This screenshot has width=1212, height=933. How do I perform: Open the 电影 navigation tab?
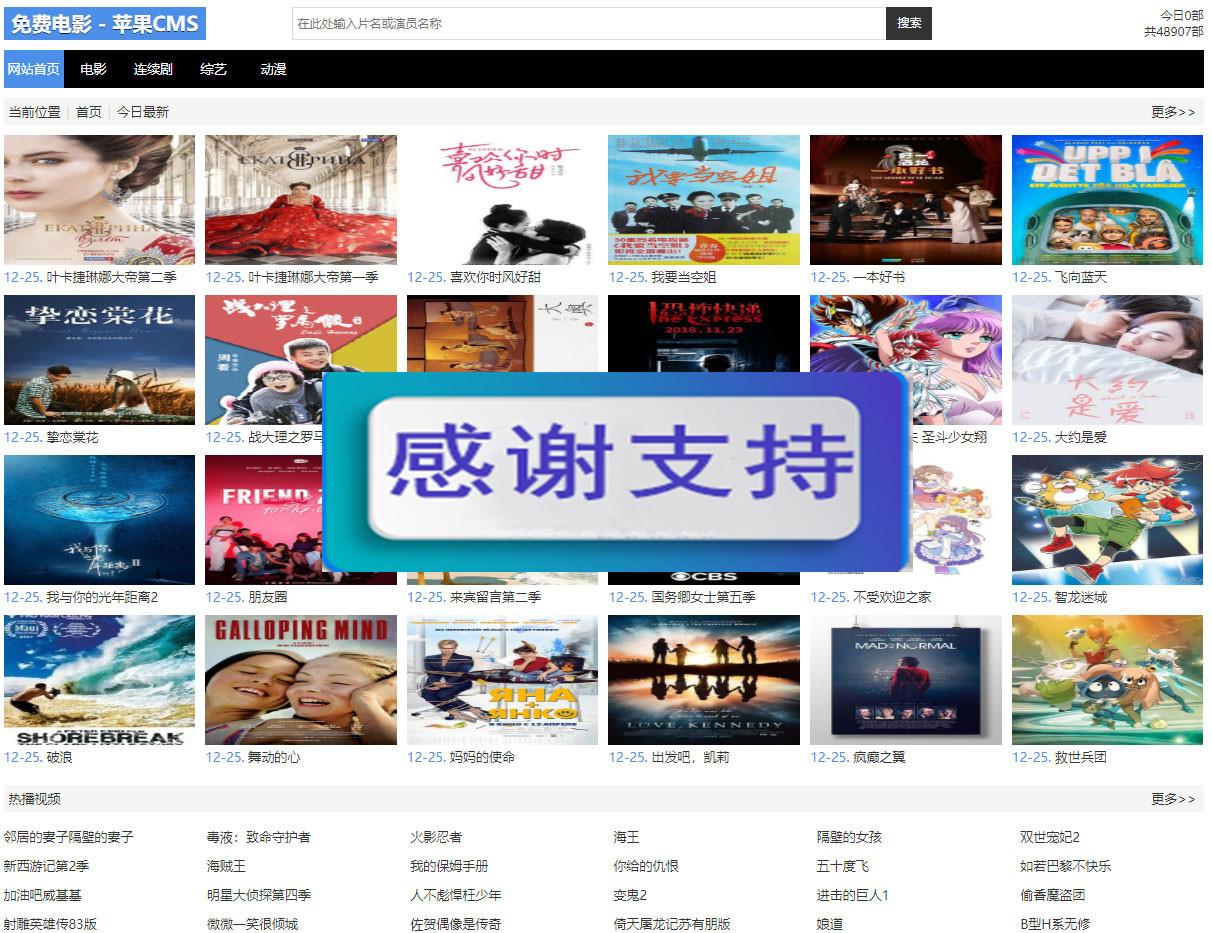click(x=93, y=69)
